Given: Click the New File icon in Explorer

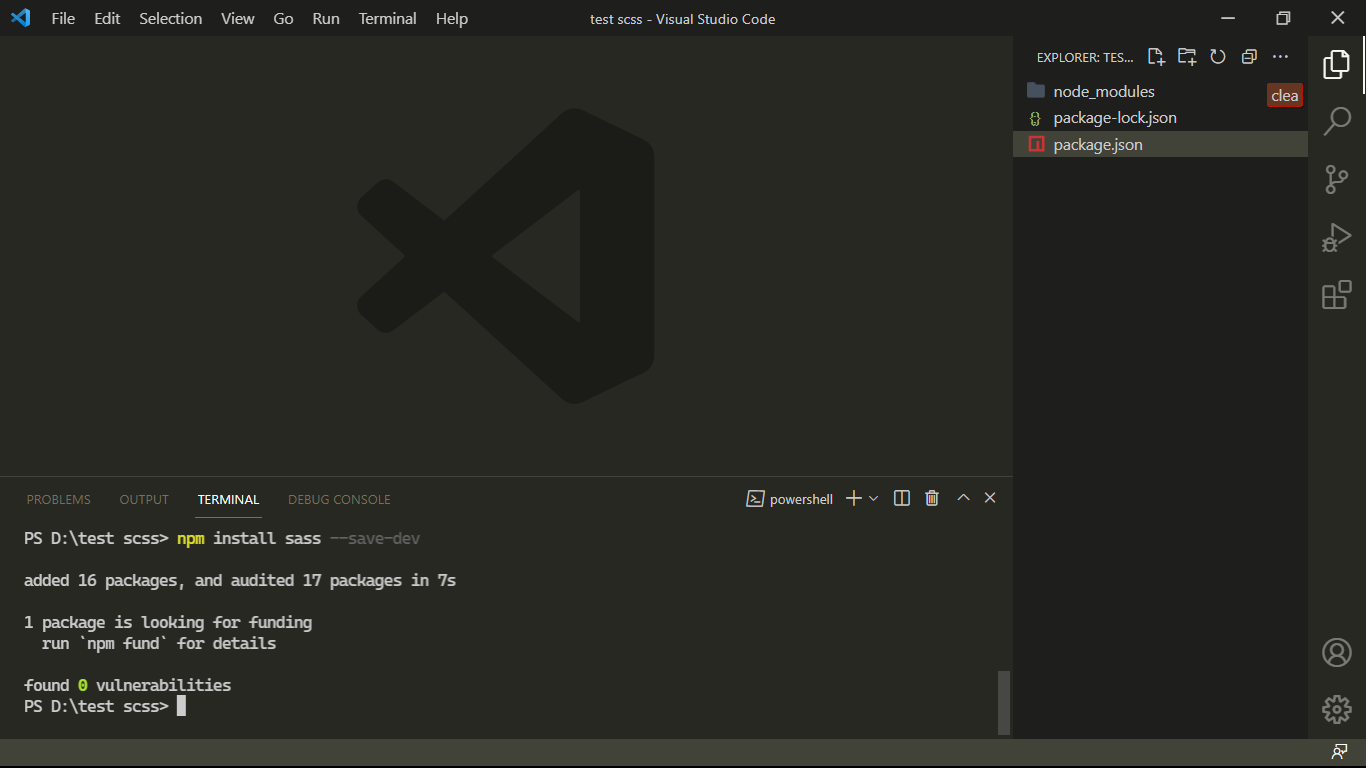Looking at the screenshot, I should click(1156, 57).
